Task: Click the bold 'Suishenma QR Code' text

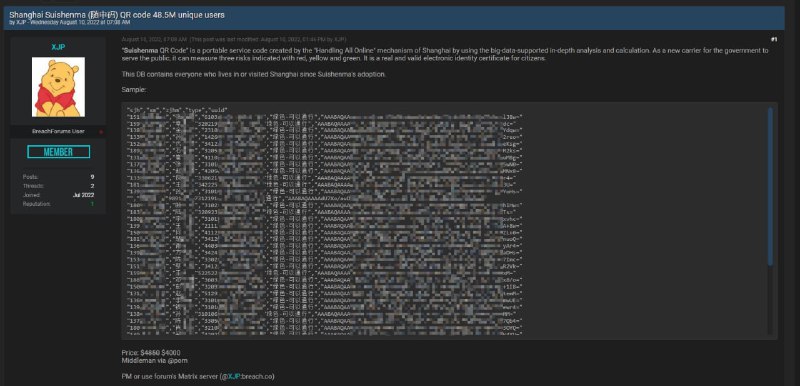Action: tap(156, 51)
